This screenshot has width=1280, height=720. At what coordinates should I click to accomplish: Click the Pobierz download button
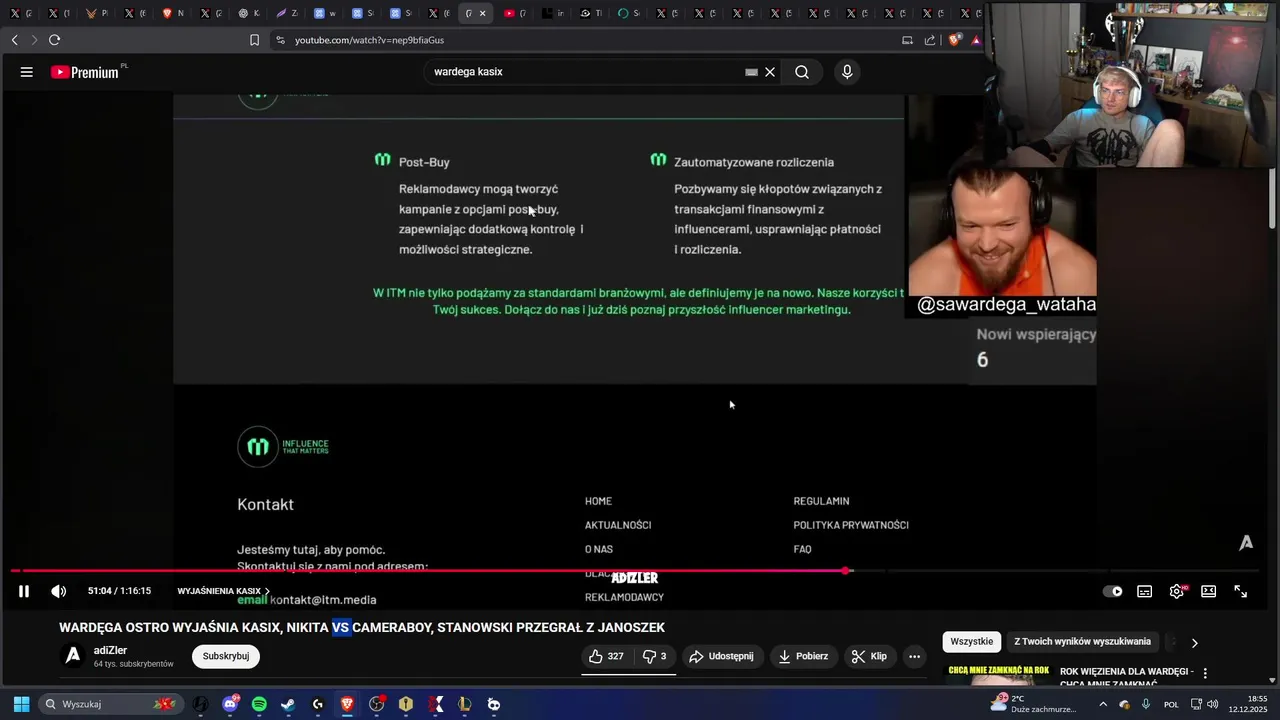803,656
